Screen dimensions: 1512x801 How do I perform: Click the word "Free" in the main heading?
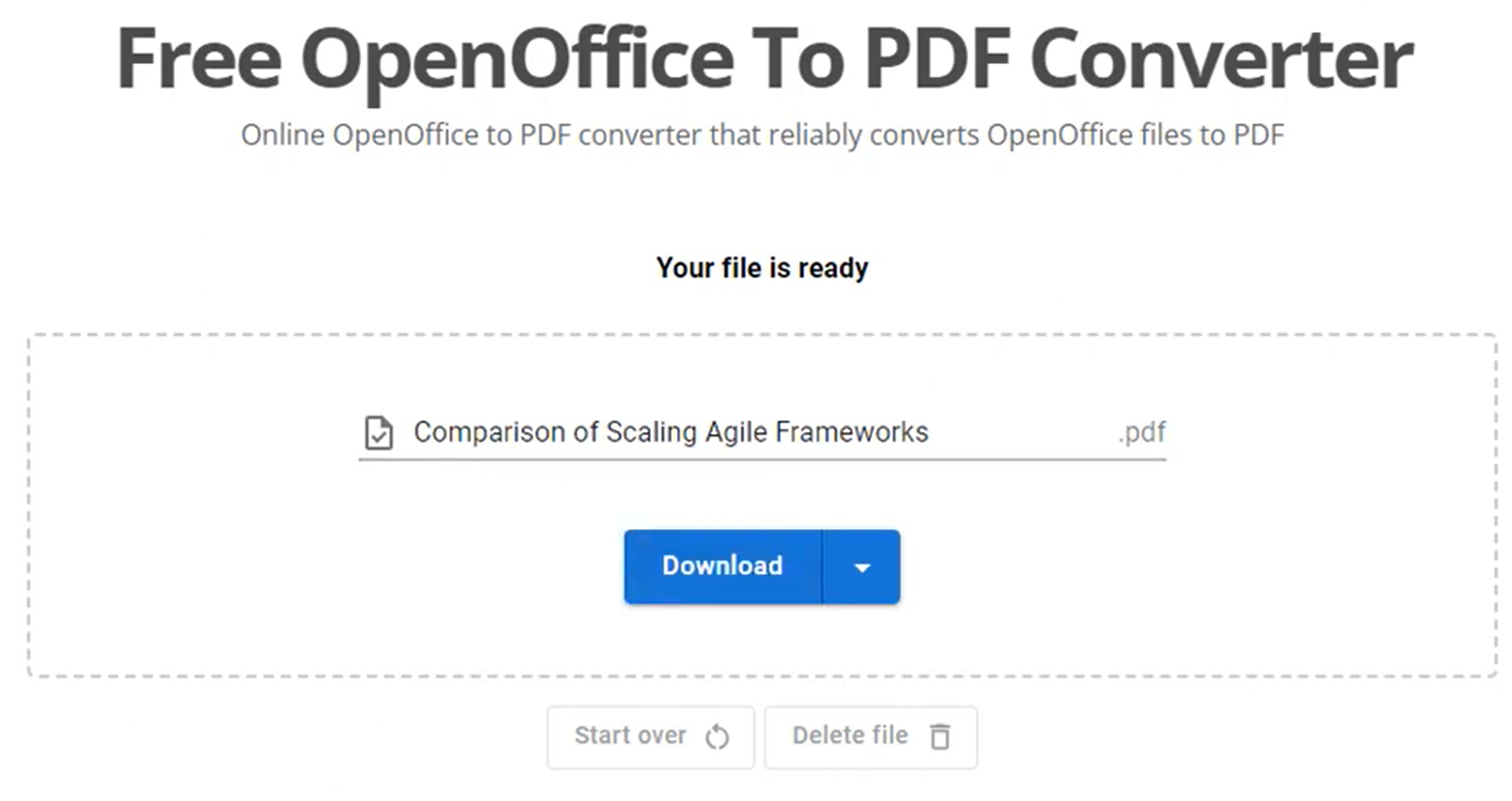(x=199, y=60)
